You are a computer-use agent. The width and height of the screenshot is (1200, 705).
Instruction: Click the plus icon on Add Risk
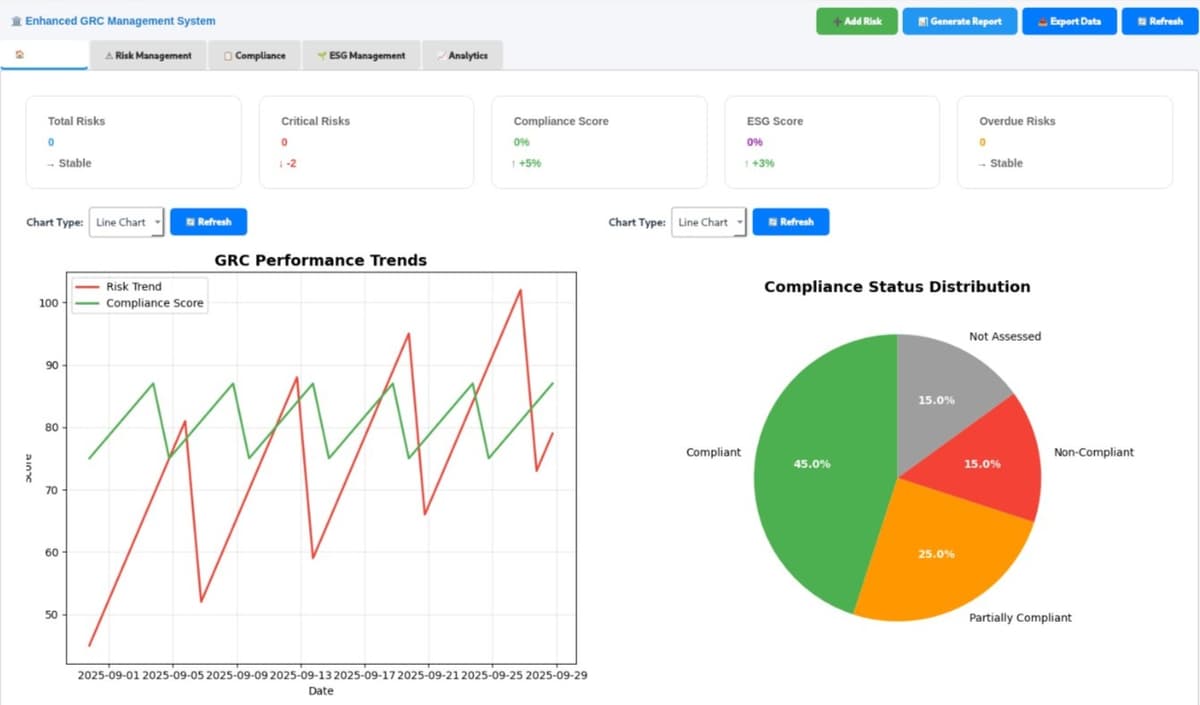click(836, 21)
